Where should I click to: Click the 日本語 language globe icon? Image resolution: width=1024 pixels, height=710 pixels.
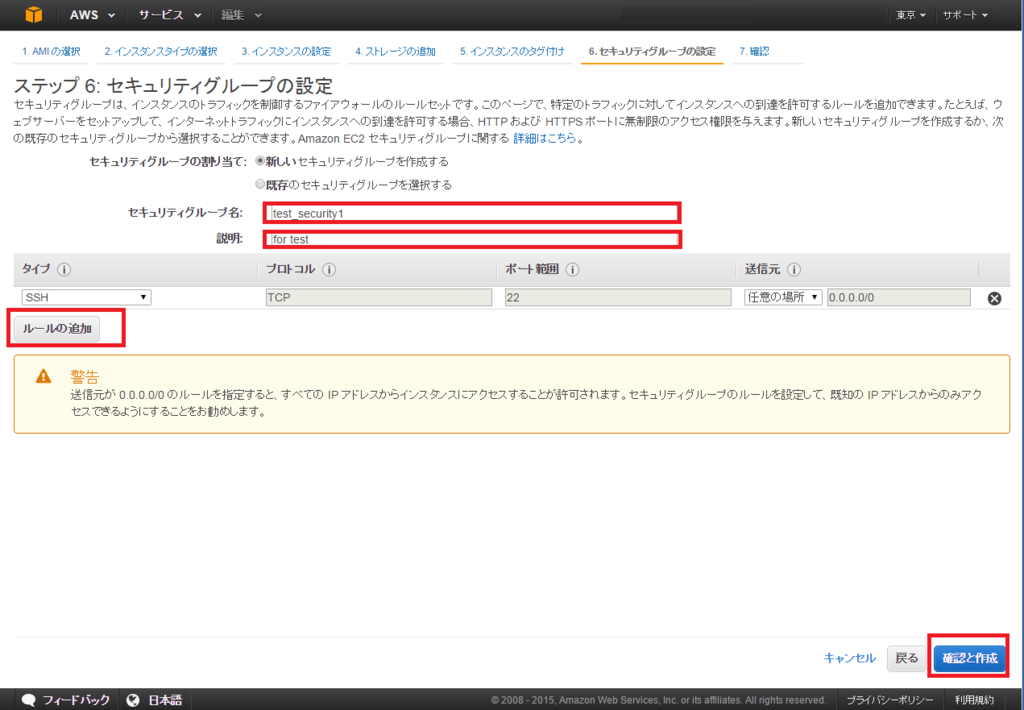coord(133,700)
